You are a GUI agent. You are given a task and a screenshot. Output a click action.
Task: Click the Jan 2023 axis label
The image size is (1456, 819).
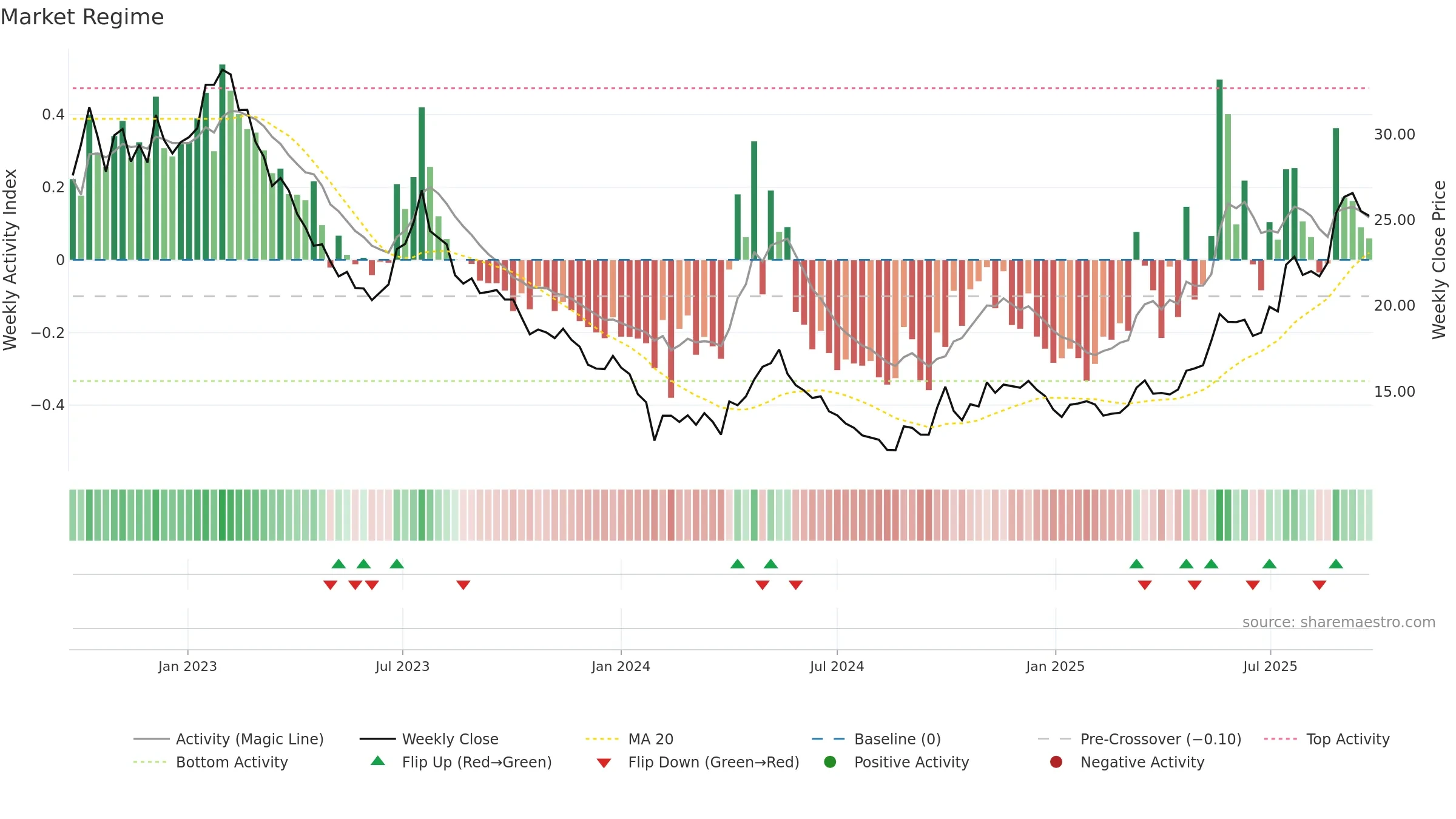point(187,666)
